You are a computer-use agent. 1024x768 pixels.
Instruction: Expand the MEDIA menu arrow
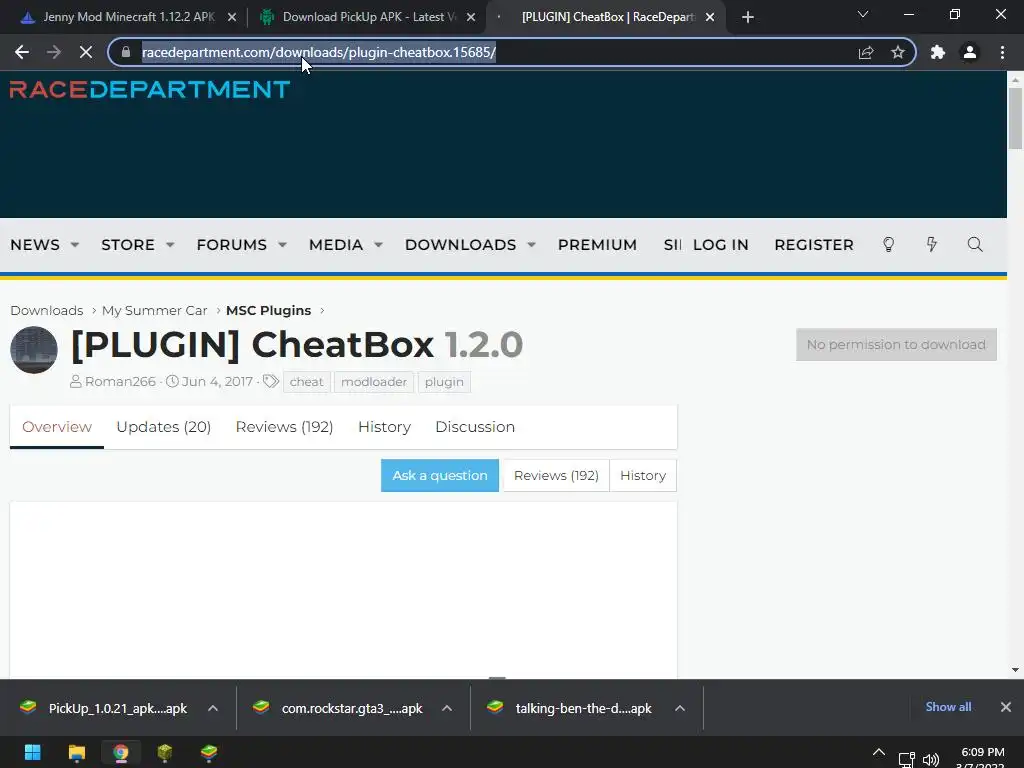tap(378, 245)
